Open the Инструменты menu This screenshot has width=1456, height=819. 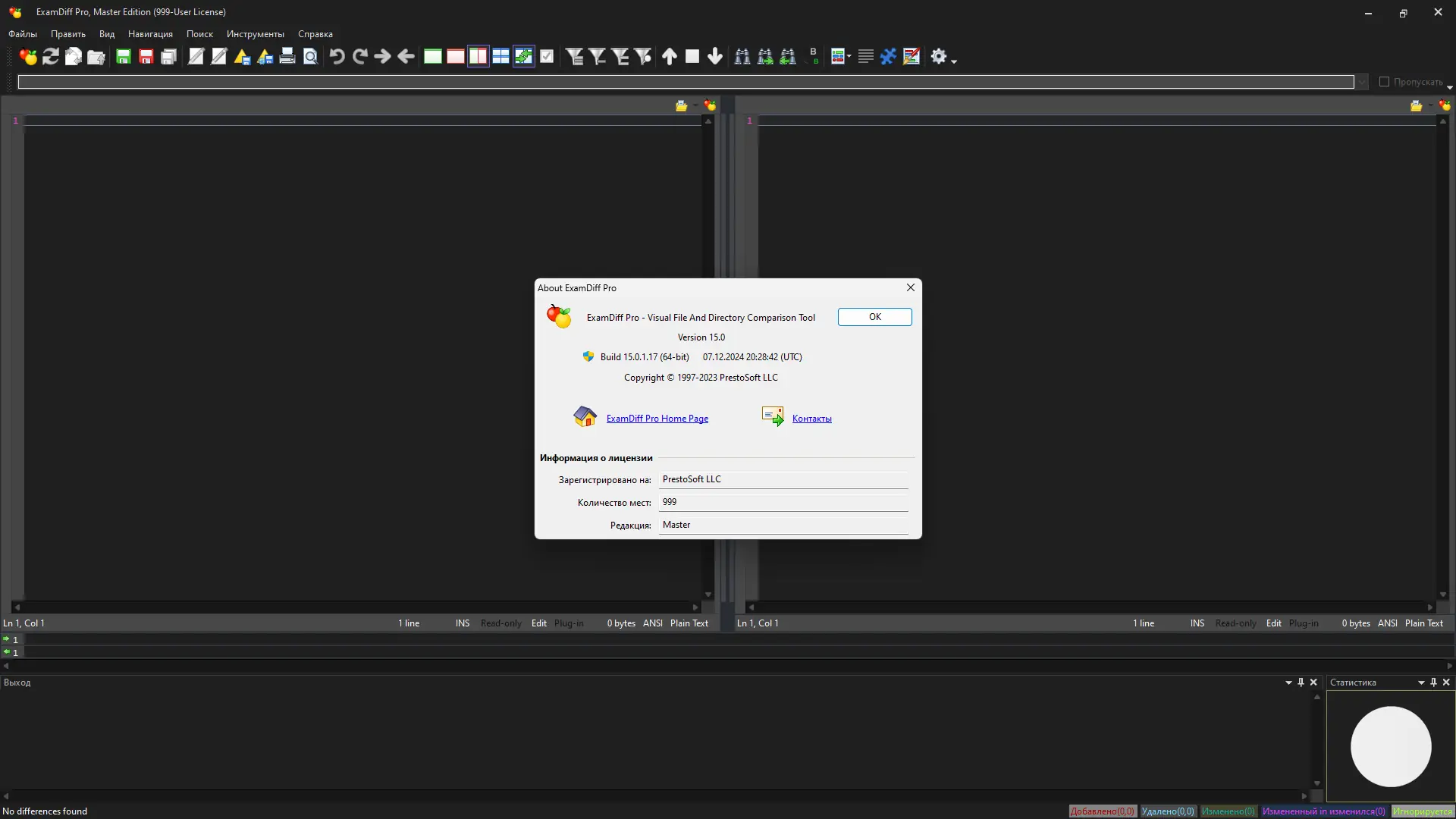coord(255,34)
